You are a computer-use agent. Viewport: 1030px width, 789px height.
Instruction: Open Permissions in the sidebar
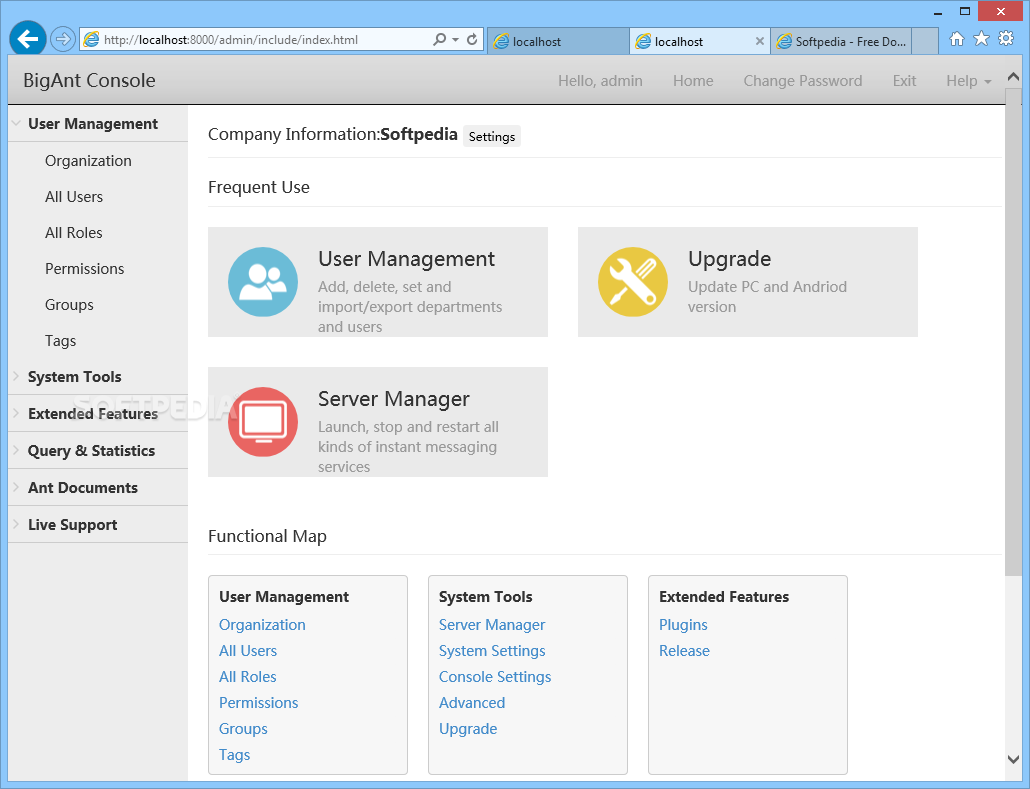coord(84,269)
